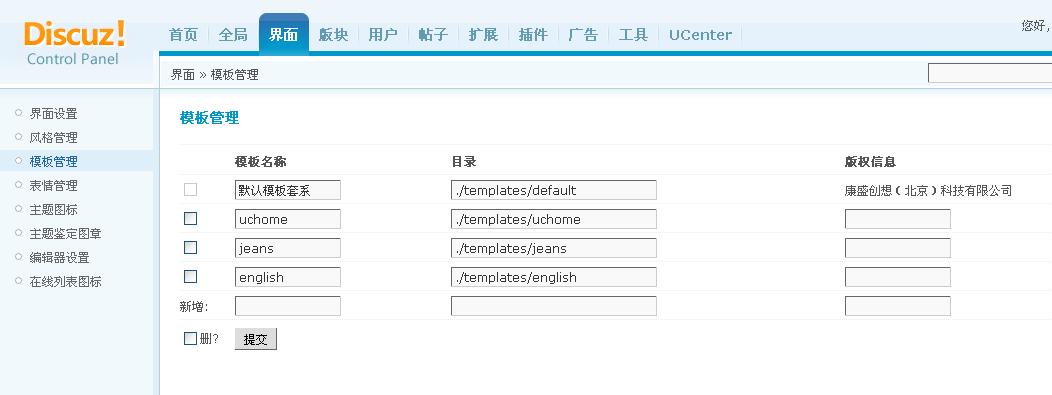This screenshot has width=1052, height=395.
Task: Click the uchome copyright info field
Action: [x=898, y=219]
